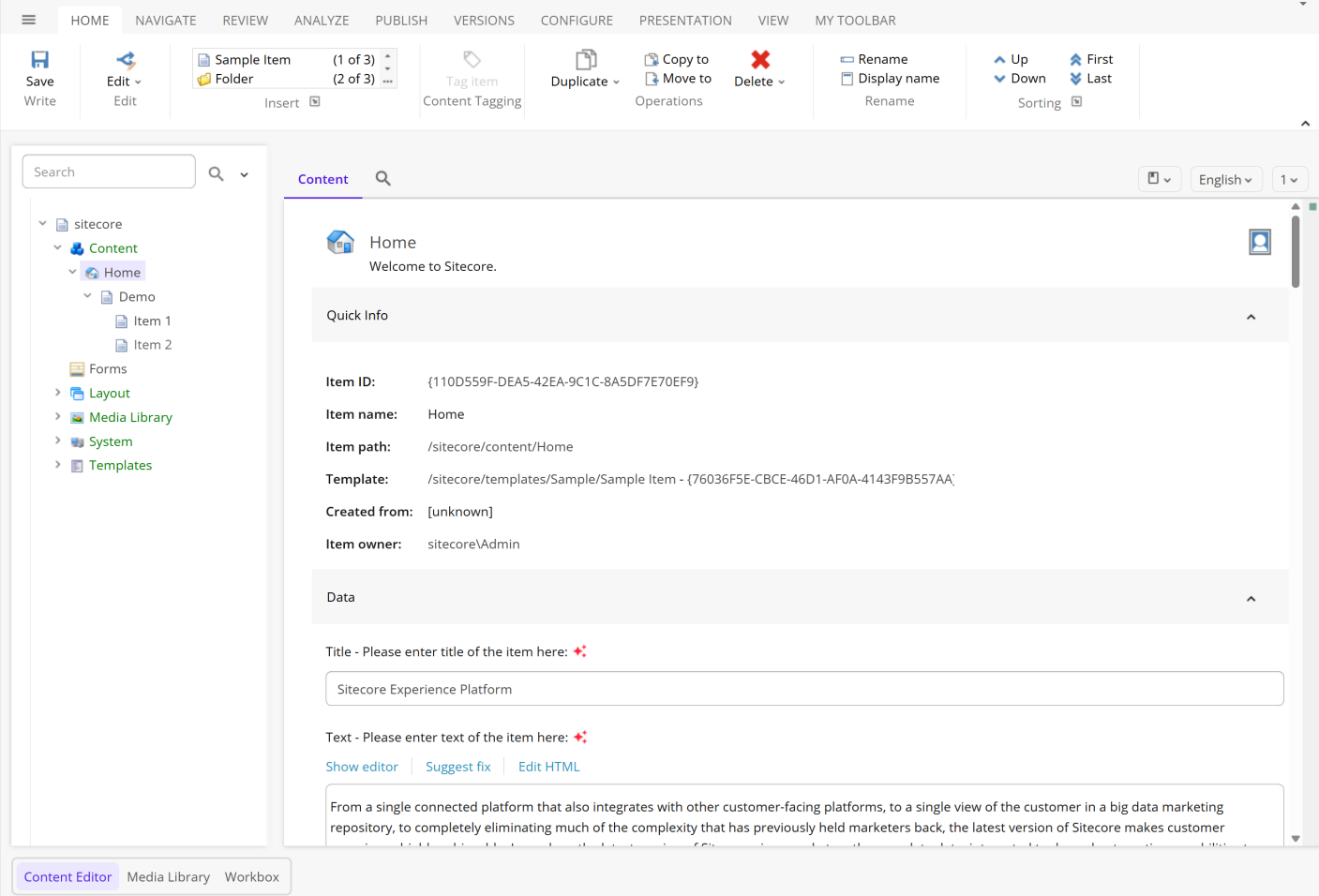Screen dimensions: 1319x896
Task: Click Display name command
Action: click(x=890, y=79)
